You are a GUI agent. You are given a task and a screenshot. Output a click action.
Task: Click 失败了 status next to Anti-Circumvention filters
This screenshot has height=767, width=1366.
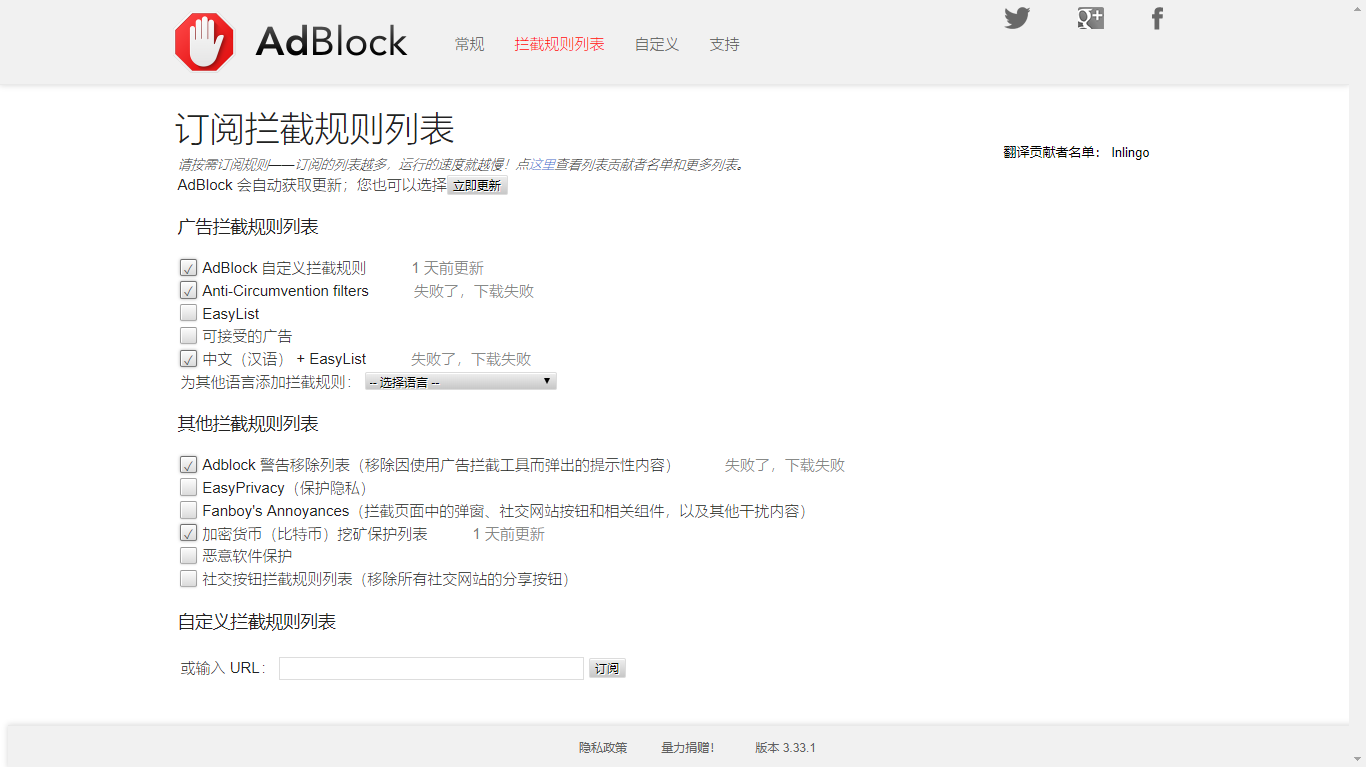[x=474, y=291]
